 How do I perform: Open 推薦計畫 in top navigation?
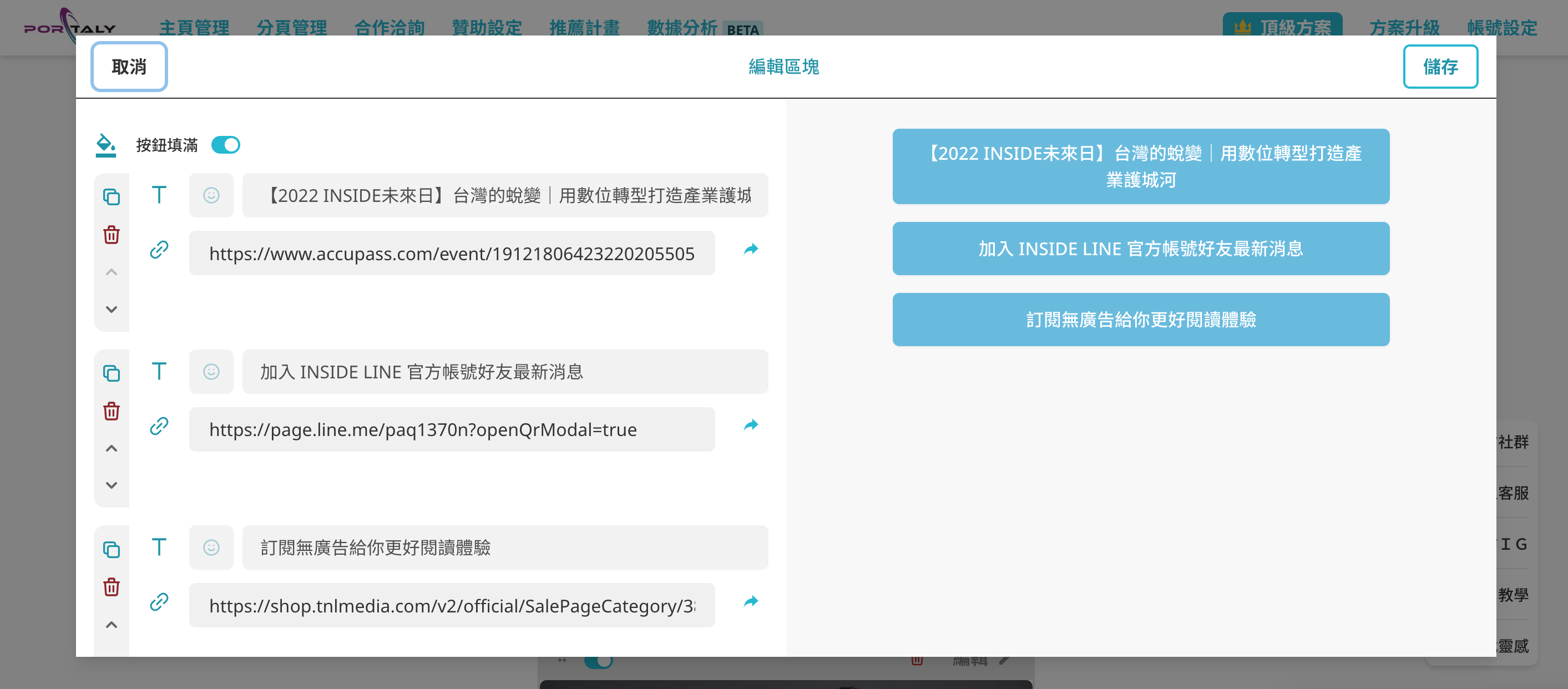click(x=584, y=27)
